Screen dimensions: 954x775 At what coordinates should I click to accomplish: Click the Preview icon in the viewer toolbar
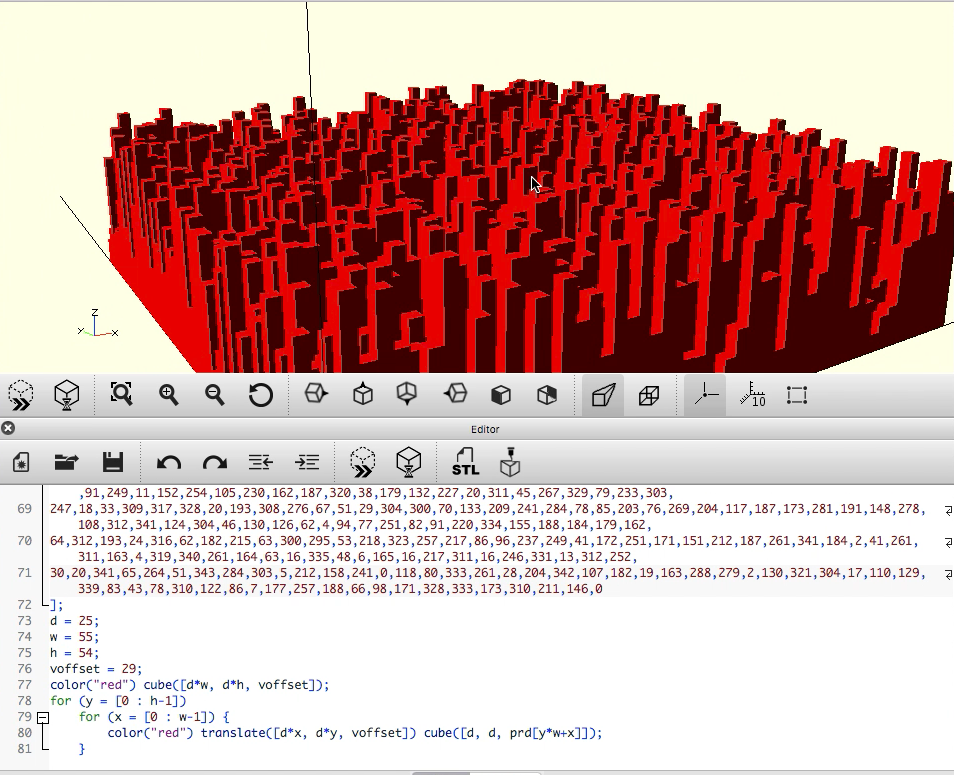[21, 395]
